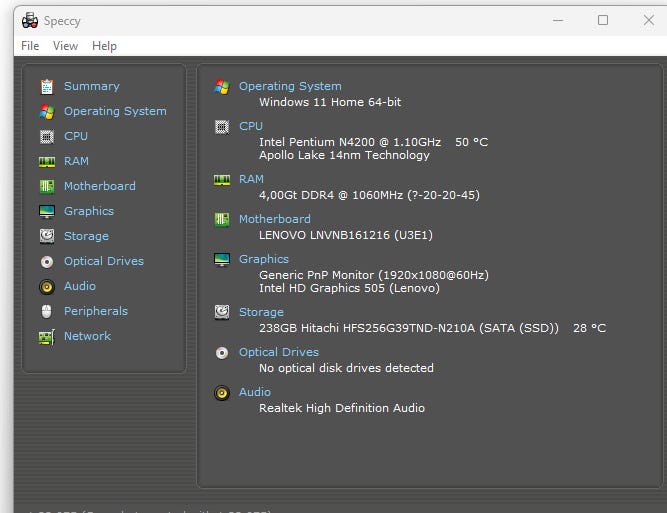
Task: Click 'Generic PnP Monitor (1920x1080@60Hz)' text
Action: pos(374,275)
